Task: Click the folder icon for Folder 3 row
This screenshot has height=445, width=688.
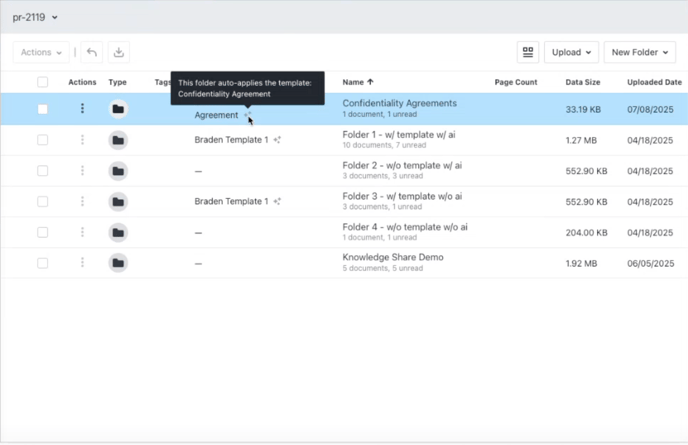Action: tap(118, 202)
